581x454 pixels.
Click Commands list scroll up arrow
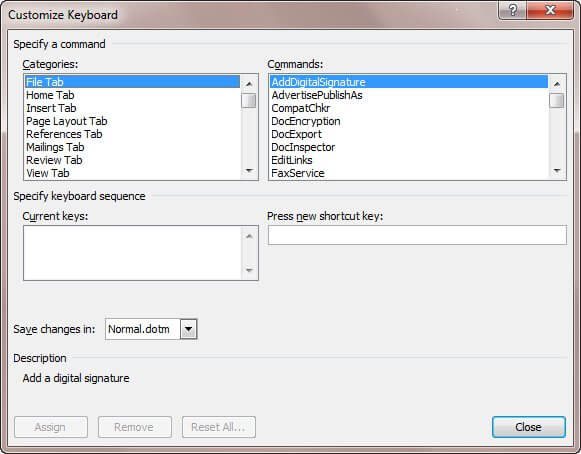point(557,84)
